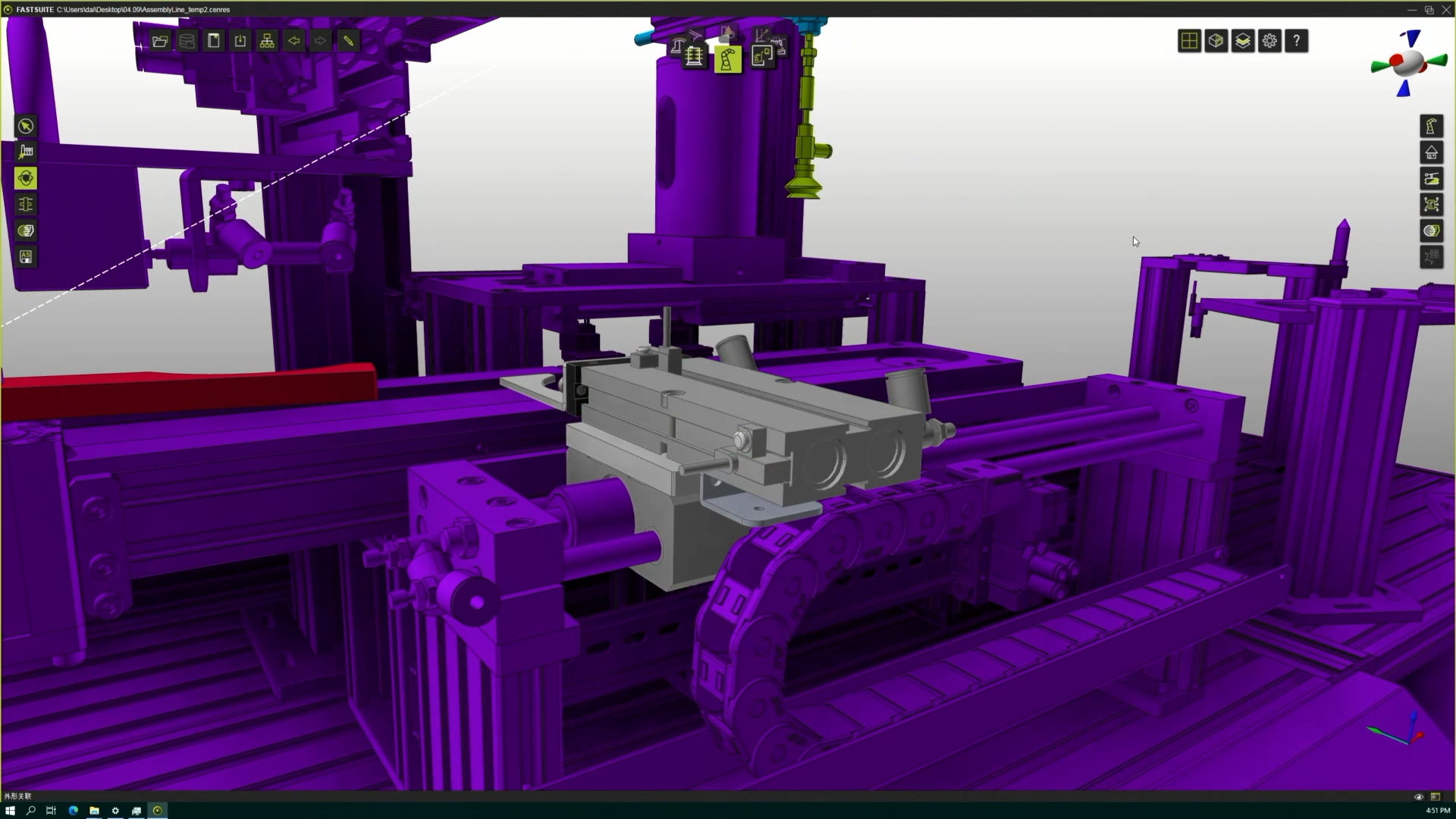Open Windows File Explorer from taskbar
Viewport: 1456px width, 819px height.
[94, 811]
